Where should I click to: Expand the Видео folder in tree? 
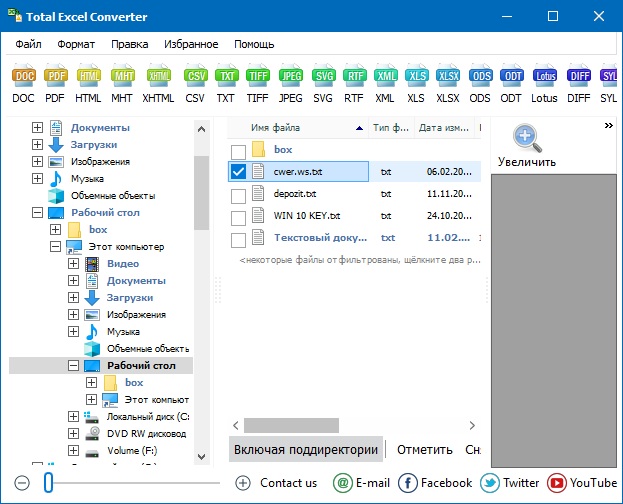click(x=73, y=264)
